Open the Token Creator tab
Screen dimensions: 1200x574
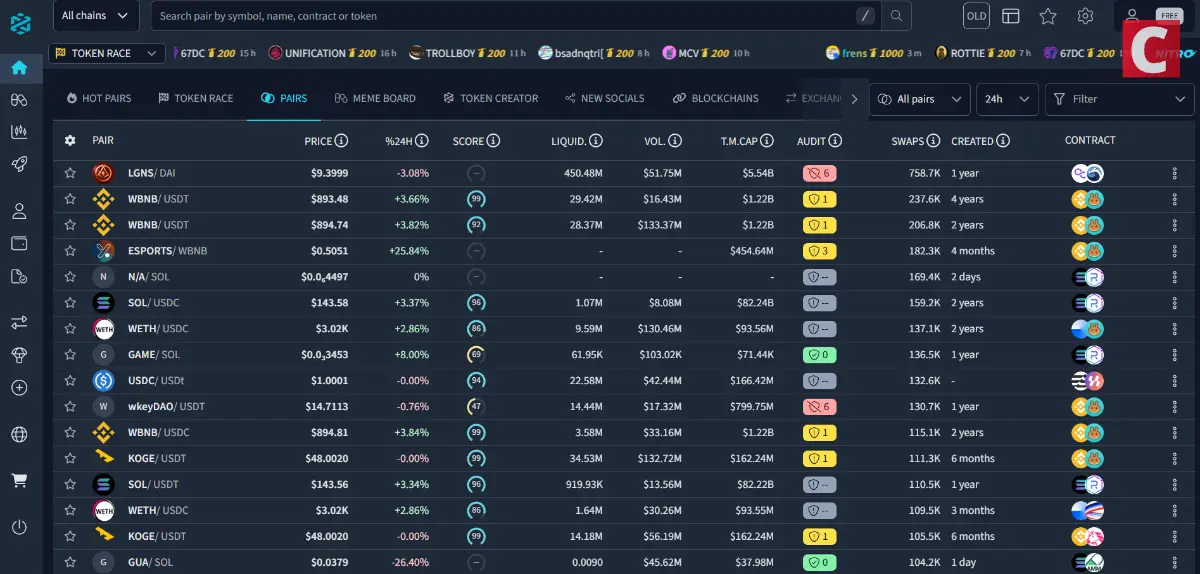coord(490,98)
